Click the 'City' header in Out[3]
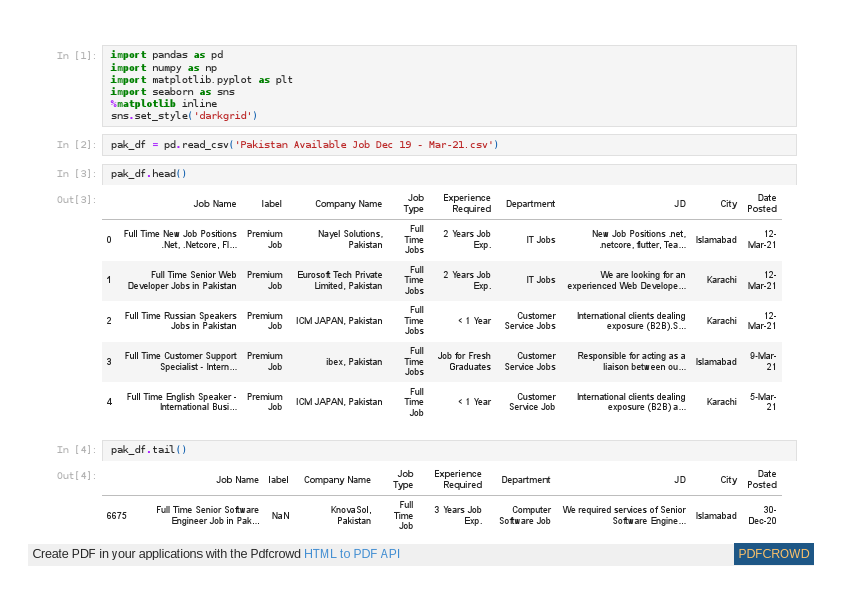 coord(728,204)
